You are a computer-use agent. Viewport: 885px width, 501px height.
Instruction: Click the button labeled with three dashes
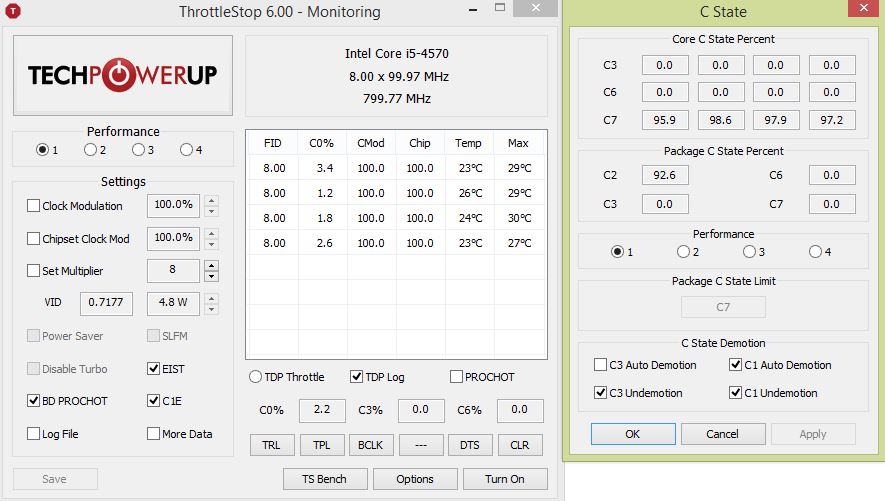(x=420, y=445)
